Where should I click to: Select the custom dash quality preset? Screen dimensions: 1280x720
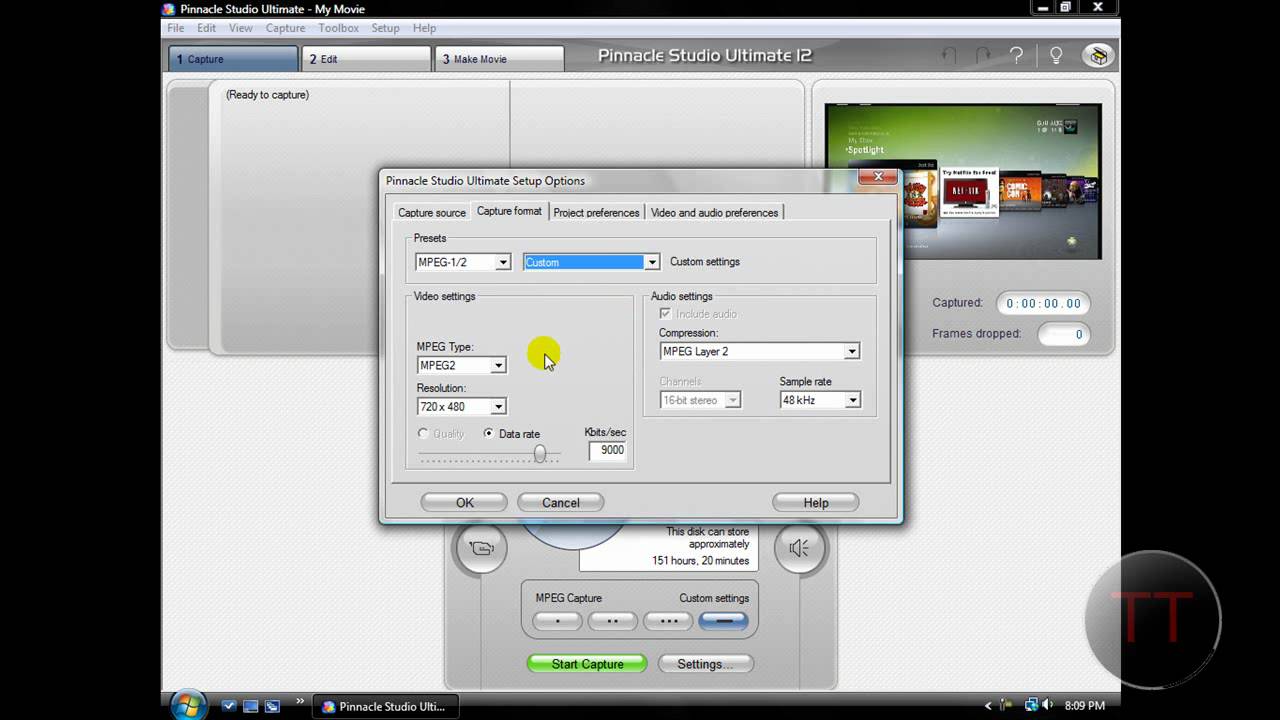click(x=724, y=621)
